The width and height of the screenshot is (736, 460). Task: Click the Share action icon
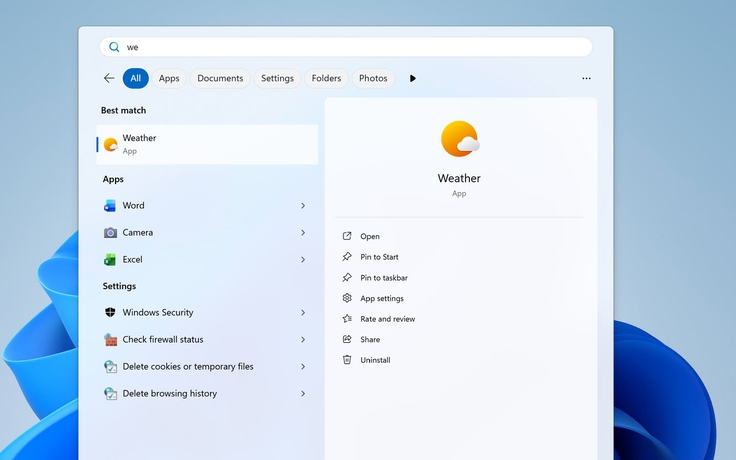(x=347, y=339)
